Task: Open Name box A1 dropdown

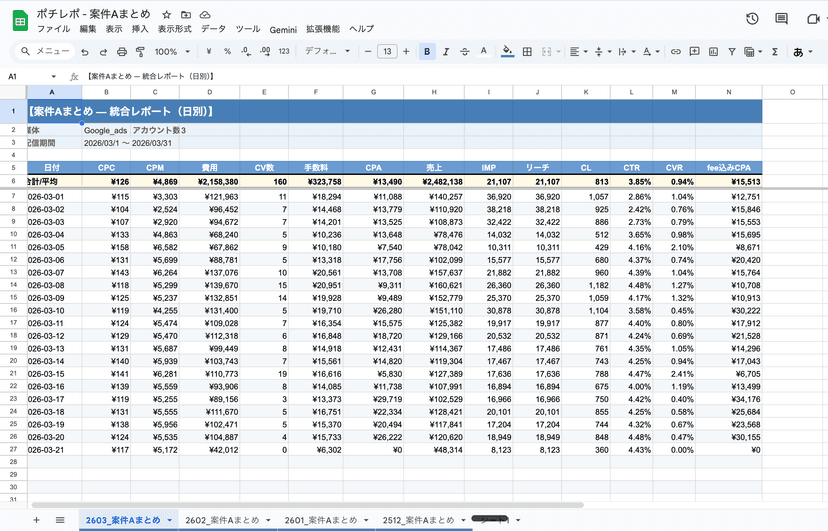Action: (x=53, y=77)
